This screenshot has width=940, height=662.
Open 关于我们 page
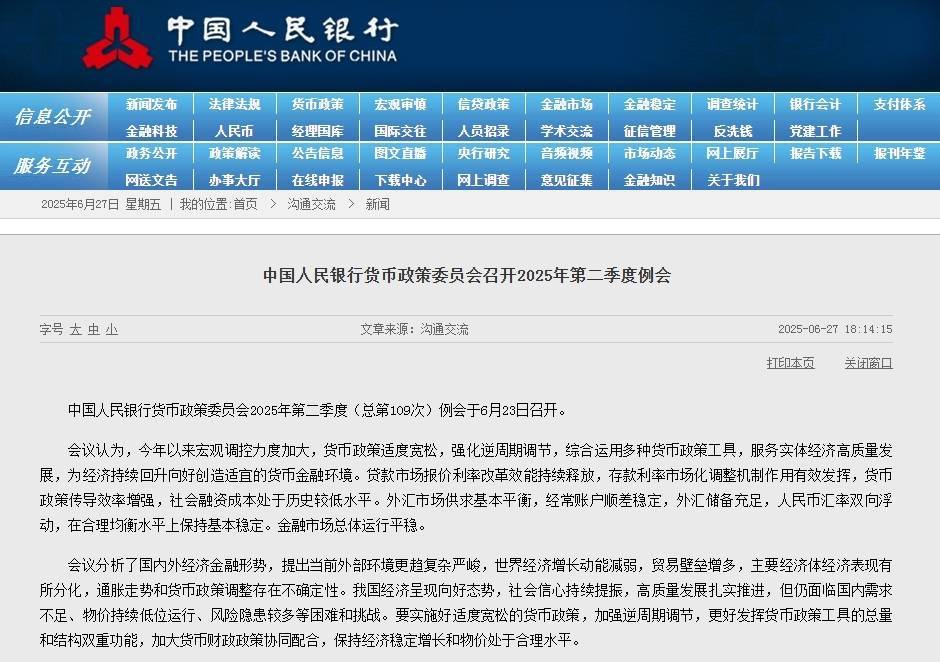(732, 181)
